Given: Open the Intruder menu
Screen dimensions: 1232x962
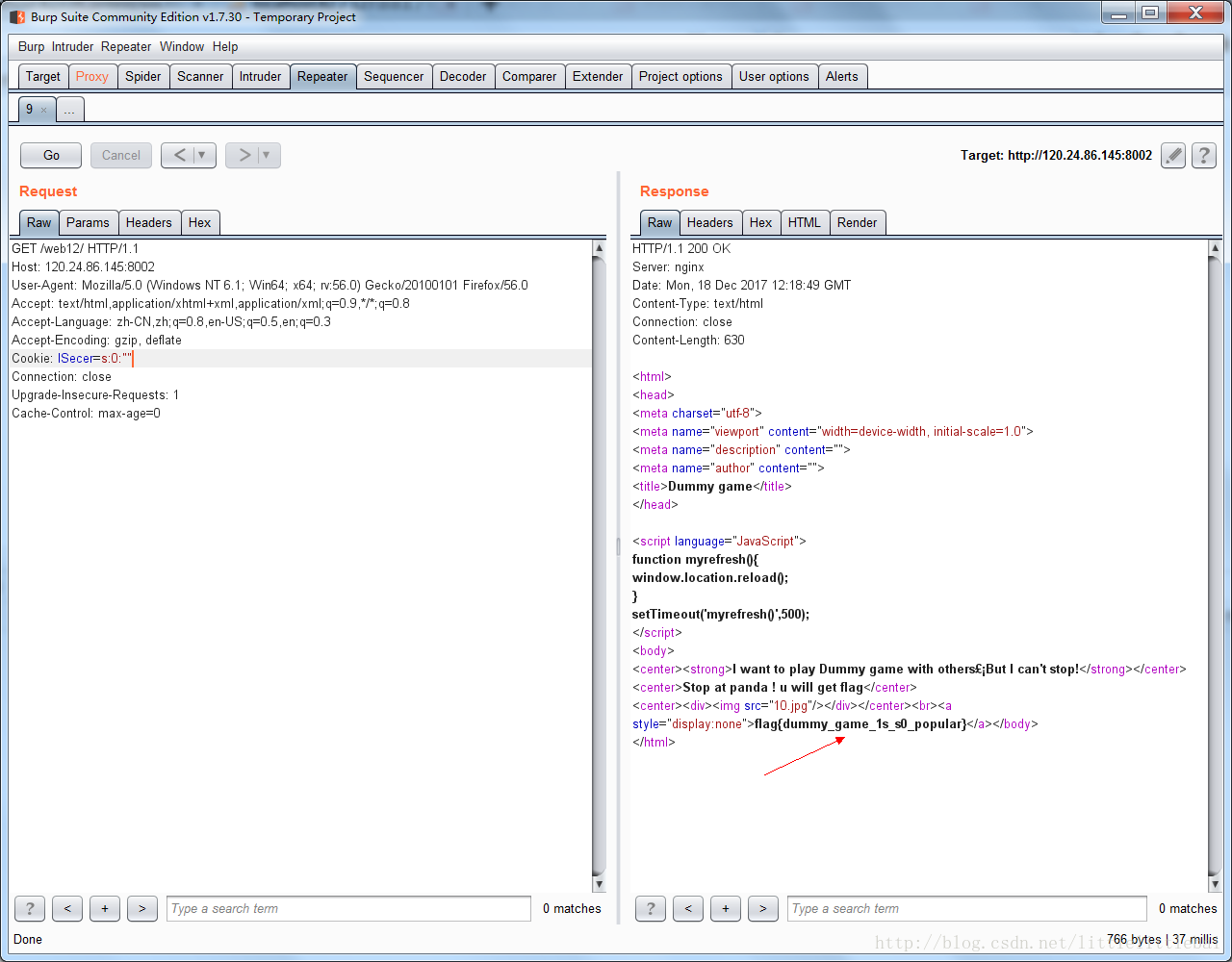Looking at the screenshot, I should coord(73,46).
